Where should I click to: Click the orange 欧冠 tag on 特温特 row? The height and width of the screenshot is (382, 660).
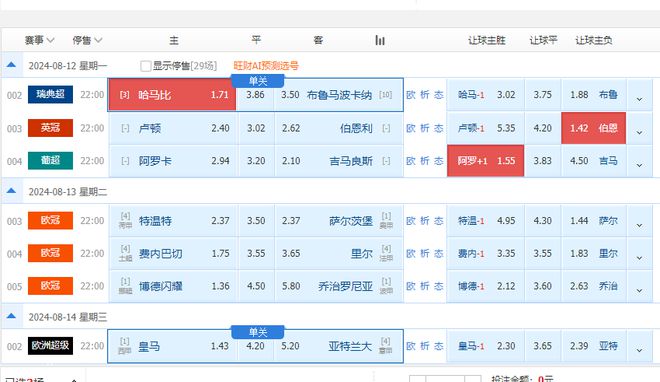pyautogui.click(x=51, y=220)
